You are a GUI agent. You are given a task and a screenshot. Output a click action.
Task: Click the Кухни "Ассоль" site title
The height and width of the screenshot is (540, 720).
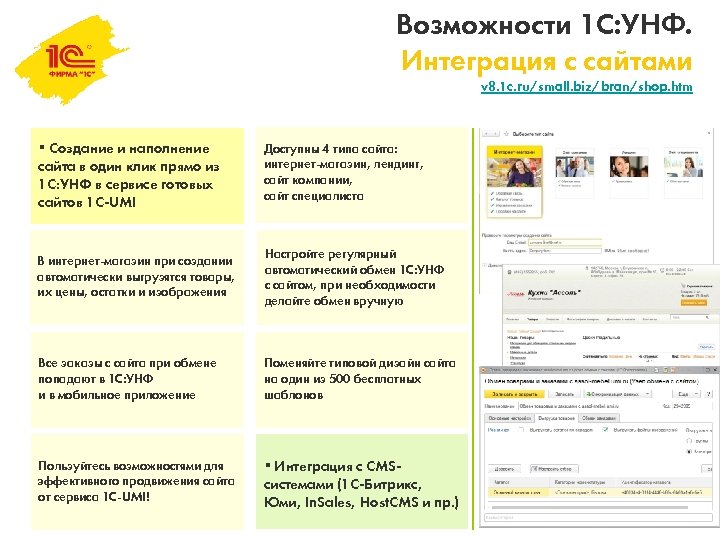click(554, 292)
